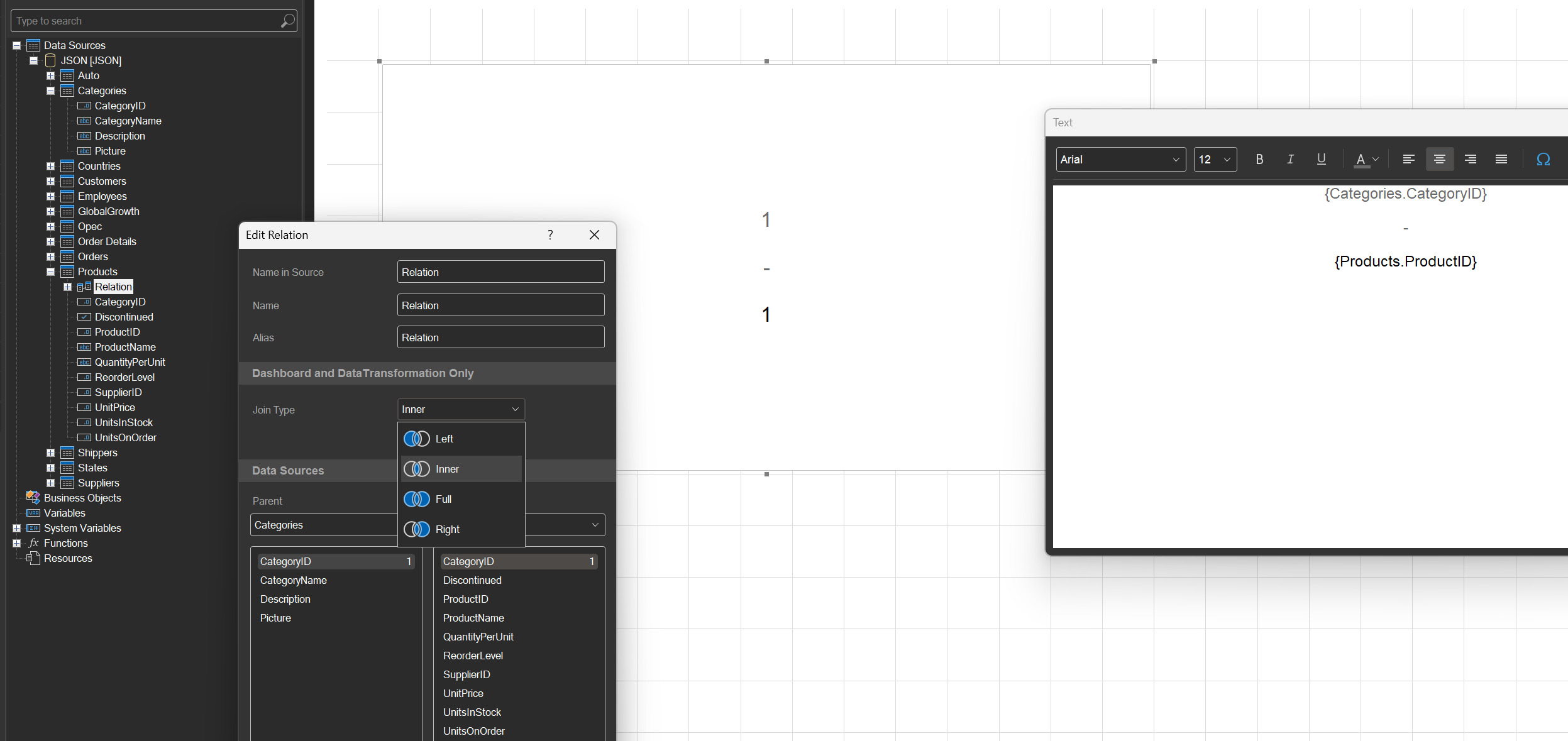Click the JSON database icon
Viewport: 1568px width, 741px height.
pos(50,60)
